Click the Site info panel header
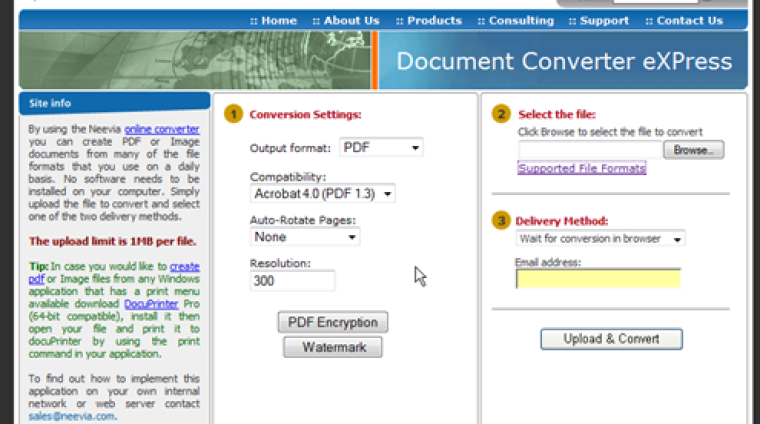760x424 pixels. pyautogui.click(x=114, y=103)
